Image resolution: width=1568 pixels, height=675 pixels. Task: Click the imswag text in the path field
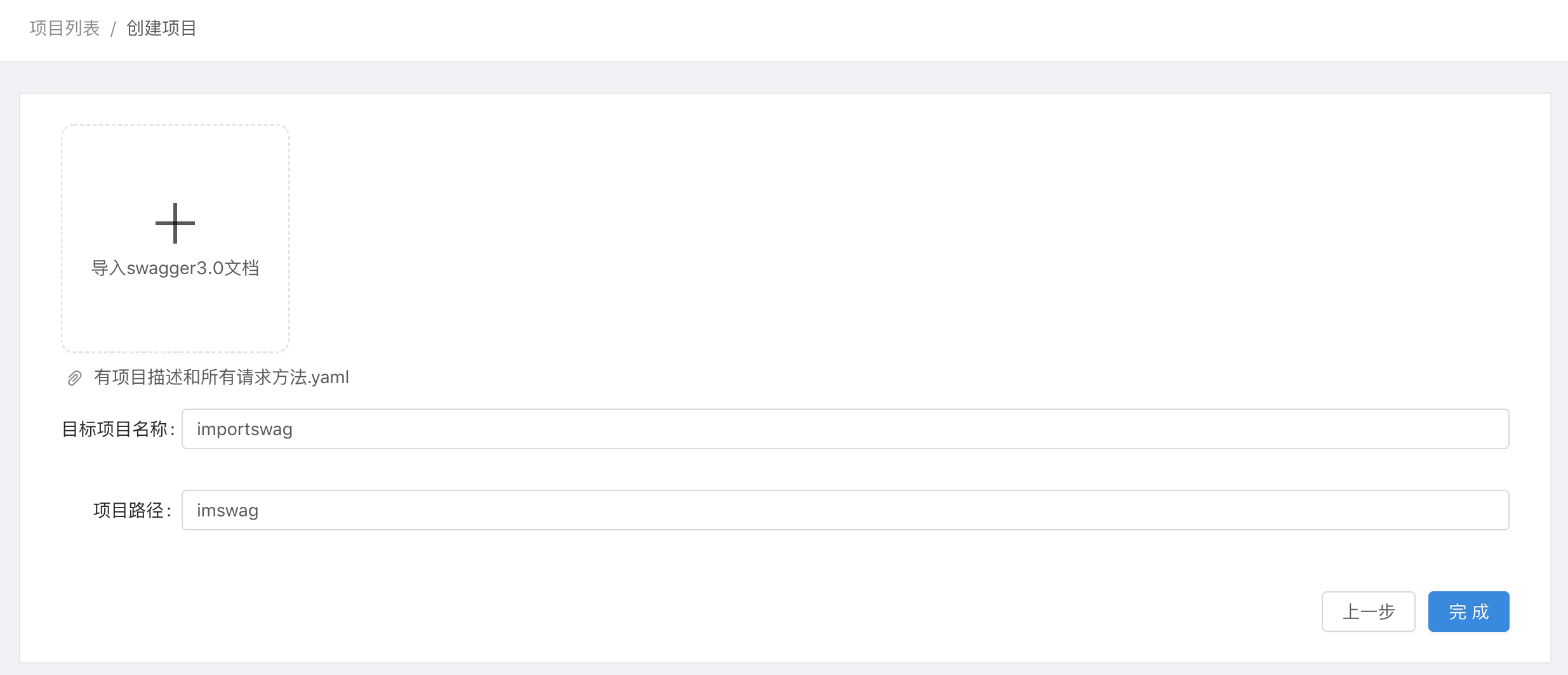[x=227, y=511]
